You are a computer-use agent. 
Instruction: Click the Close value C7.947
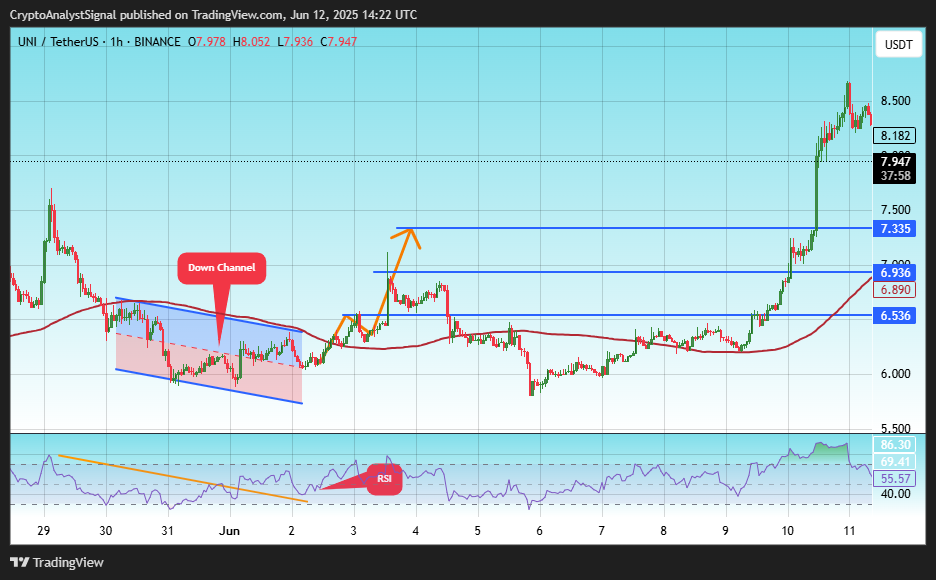point(338,42)
